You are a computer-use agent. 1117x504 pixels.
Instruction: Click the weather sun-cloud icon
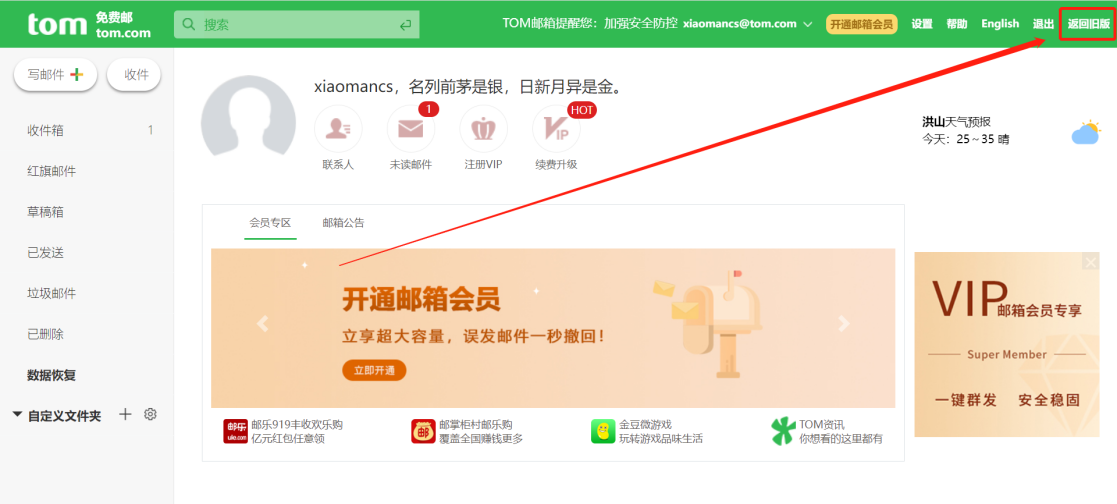tap(1086, 133)
